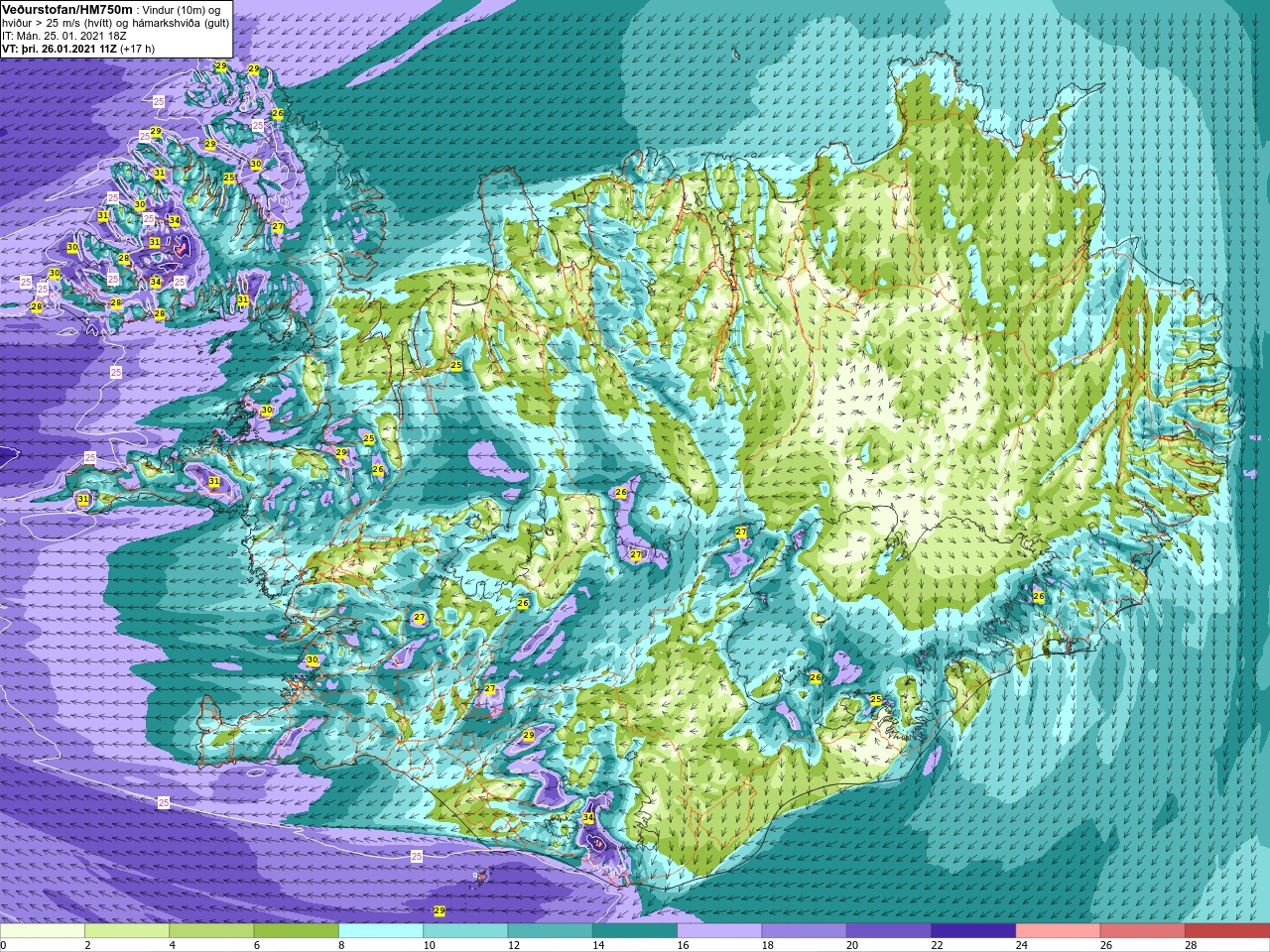
Task: Click the light pink 24–26 m/s legend swatch
Action: [x=1058, y=931]
